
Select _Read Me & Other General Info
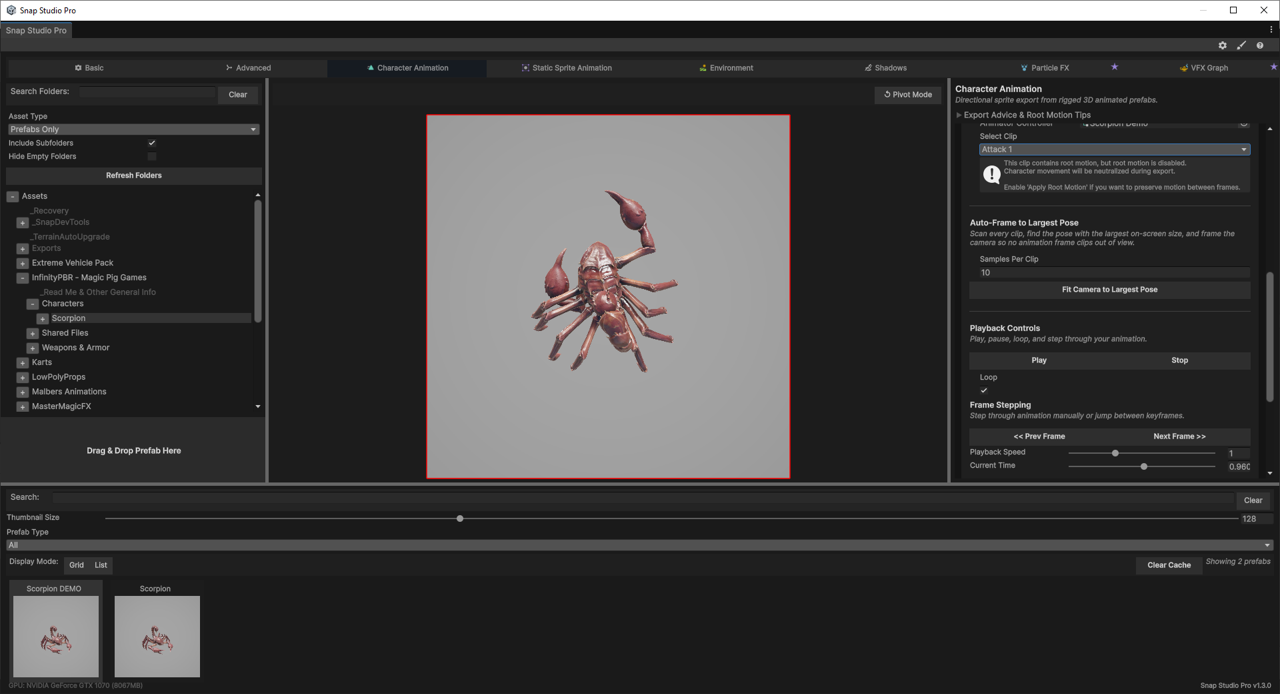(99, 292)
